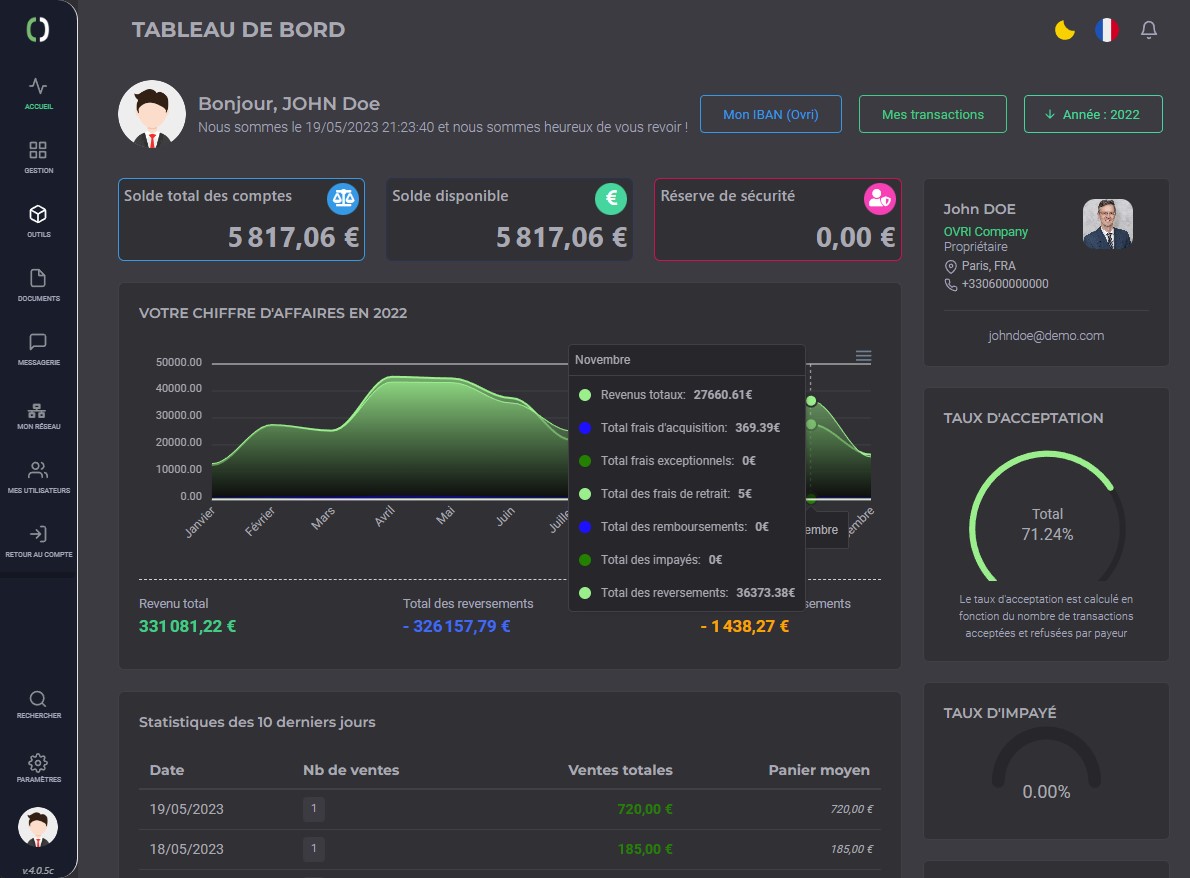The width and height of the screenshot is (1190, 878).
Task: Click the Solde disponible card
Action: pyautogui.click(x=509, y=219)
